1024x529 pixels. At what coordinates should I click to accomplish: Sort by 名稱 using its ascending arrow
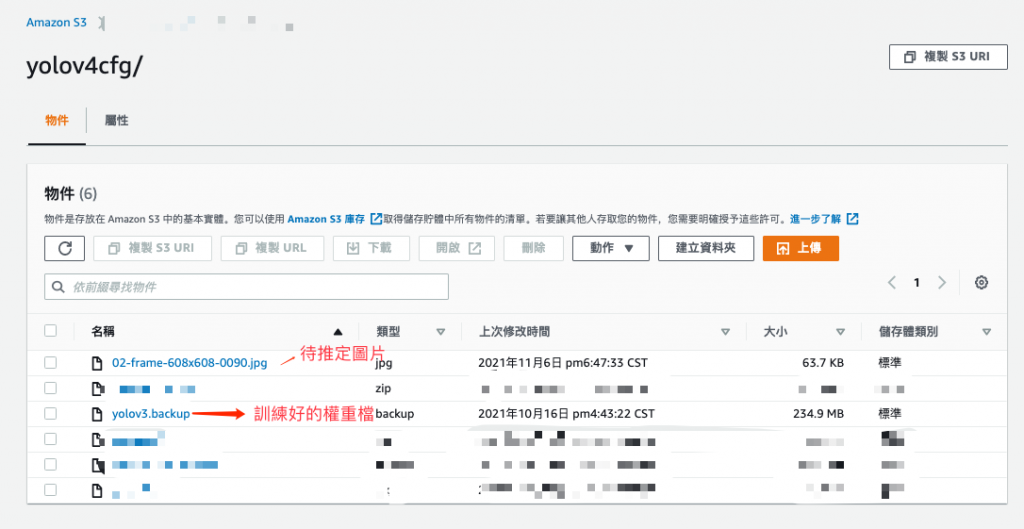pyautogui.click(x=338, y=332)
